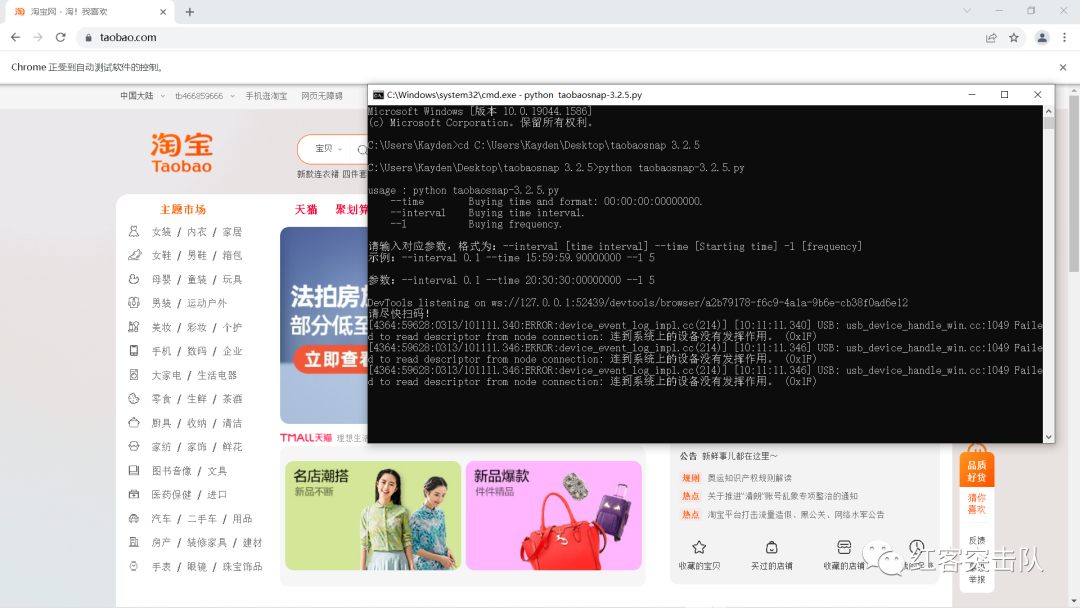
Task: Share this page icon in address bar
Action: [x=991, y=37]
